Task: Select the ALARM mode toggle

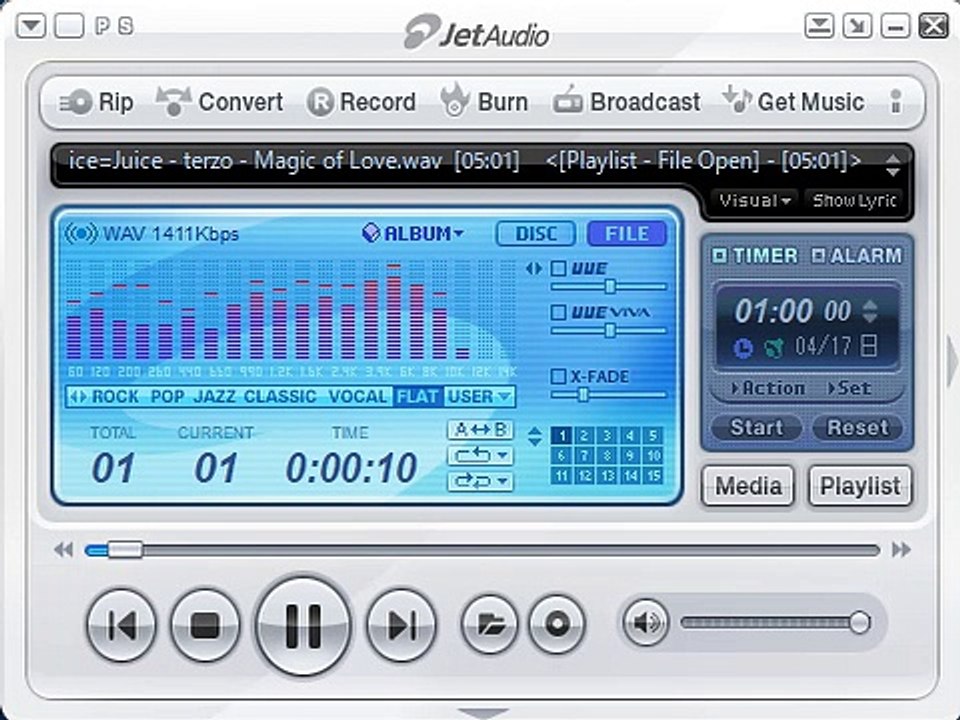Action: point(857,255)
